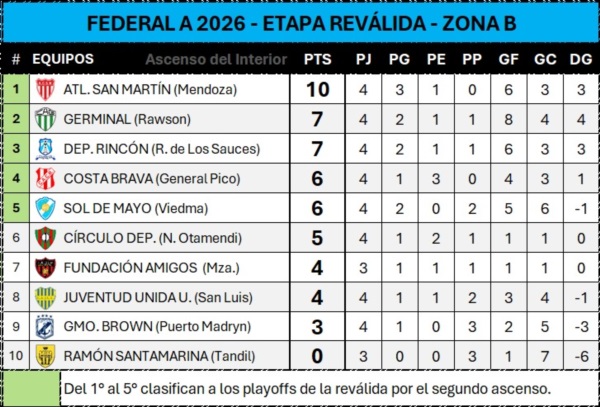Click the table title Federal A 2026 banner

300,23
